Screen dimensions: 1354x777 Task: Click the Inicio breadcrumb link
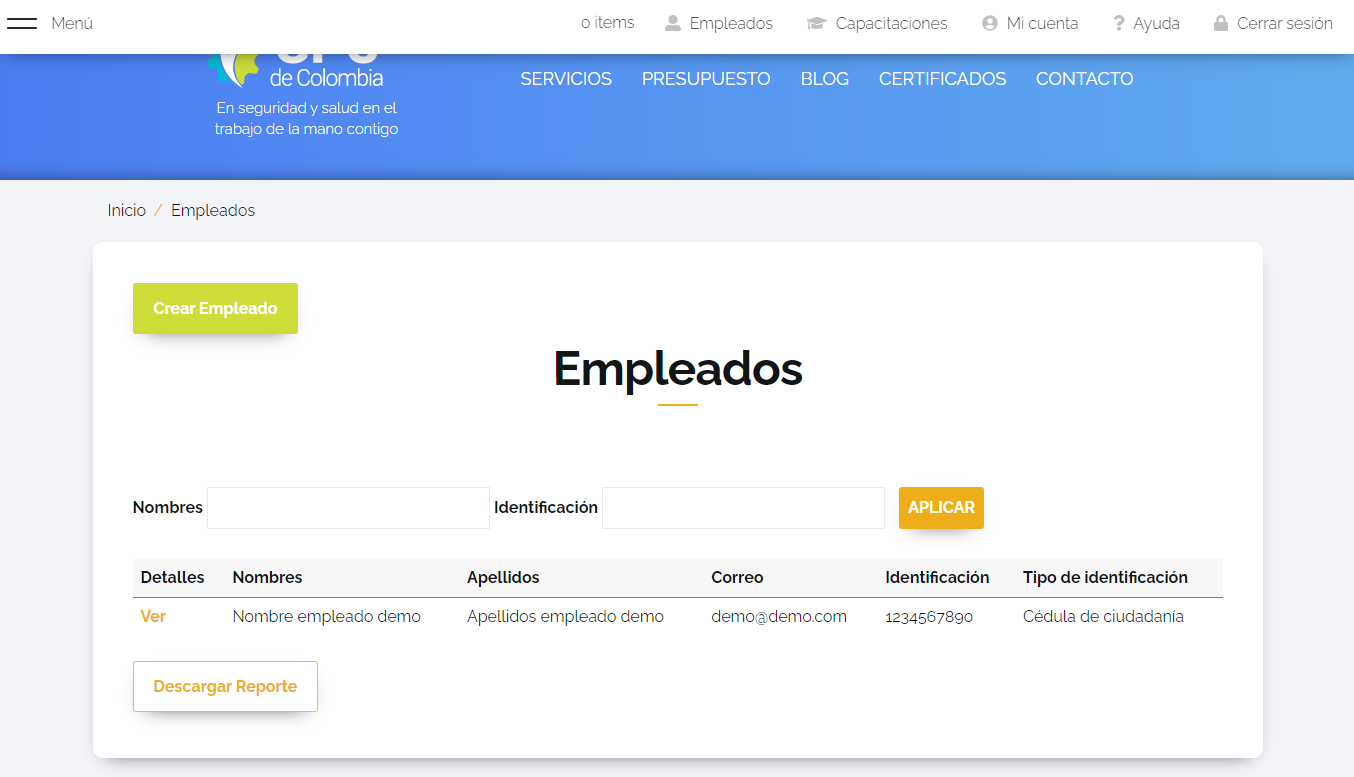coord(127,211)
